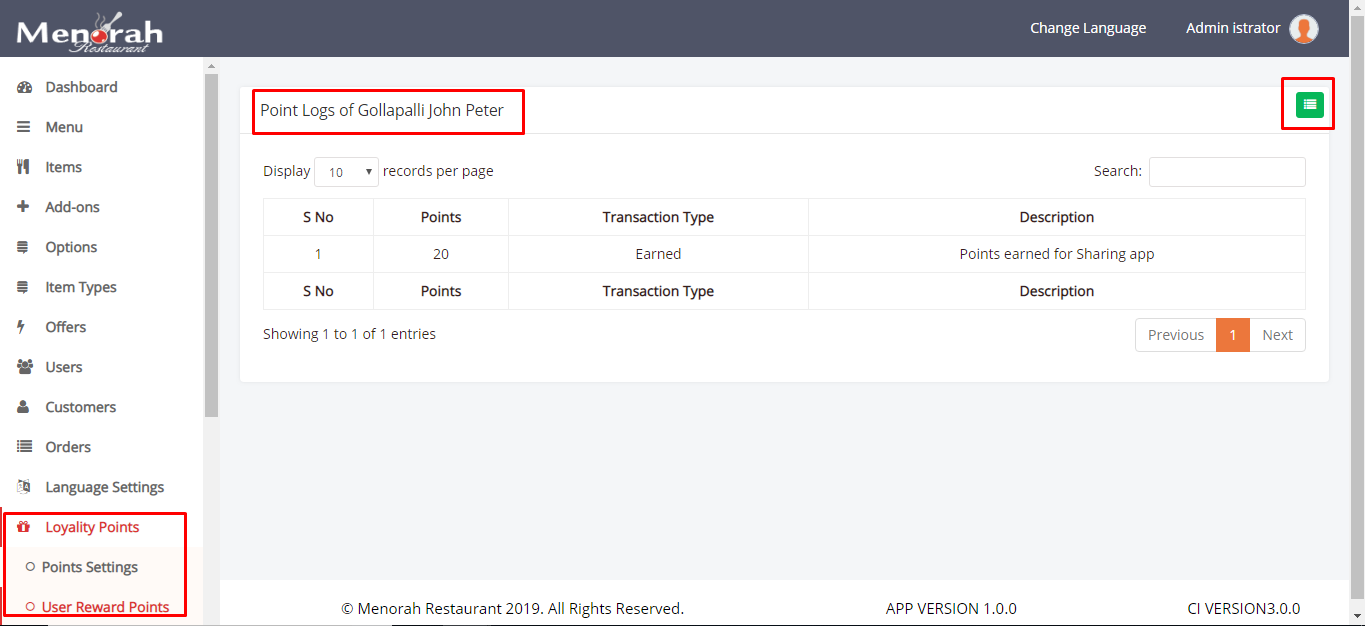Click the green list icon button
This screenshot has height=626, width=1365.
coord(1309,104)
